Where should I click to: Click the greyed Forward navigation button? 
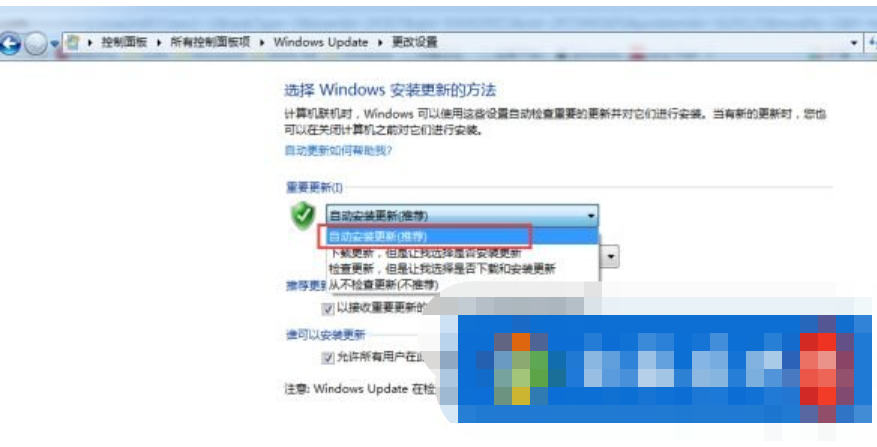(36, 44)
